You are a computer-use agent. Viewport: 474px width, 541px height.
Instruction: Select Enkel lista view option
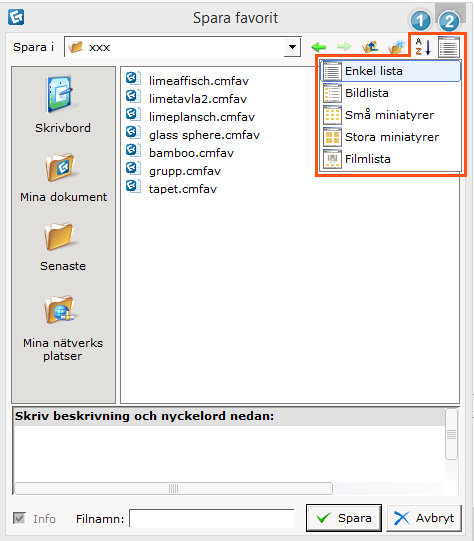391,71
